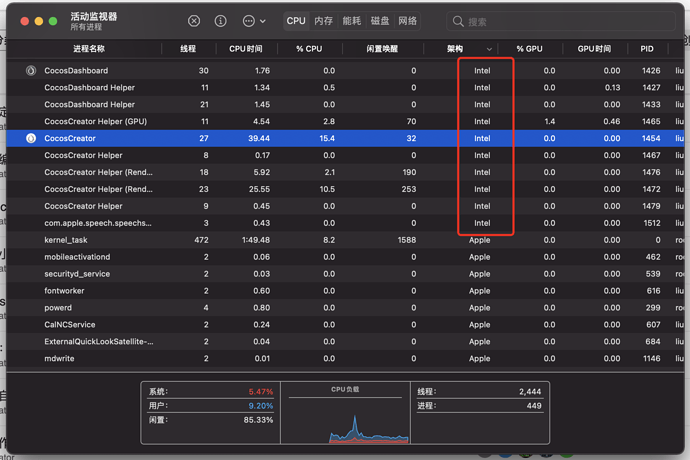This screenshot has height=460, width=690.
Task: Sort by PID column header
Action: point(647,49)
